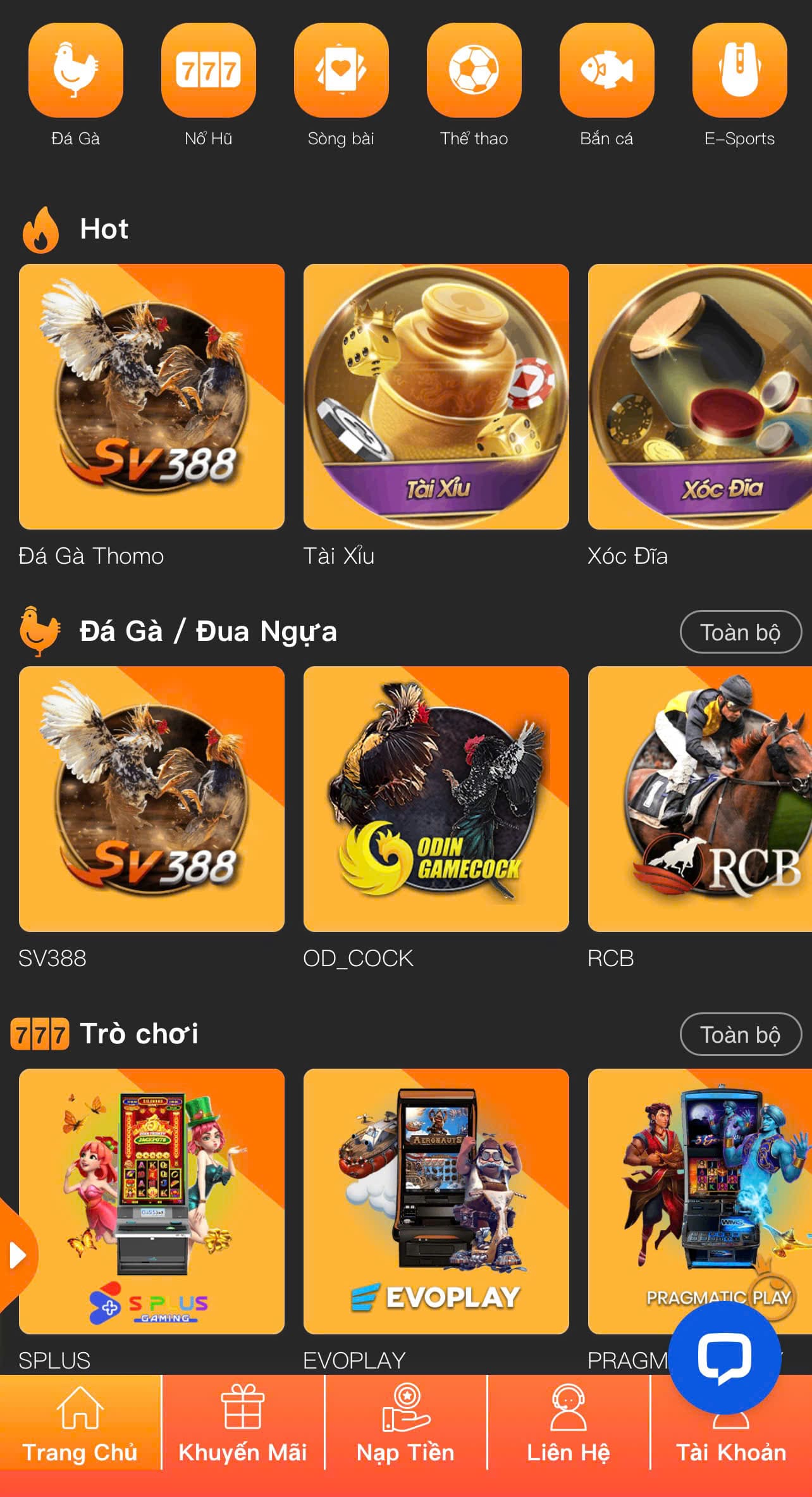The image size is (812, 1497).
Task: Select the E-Sports mouse icon
Action: coord(740,70)
